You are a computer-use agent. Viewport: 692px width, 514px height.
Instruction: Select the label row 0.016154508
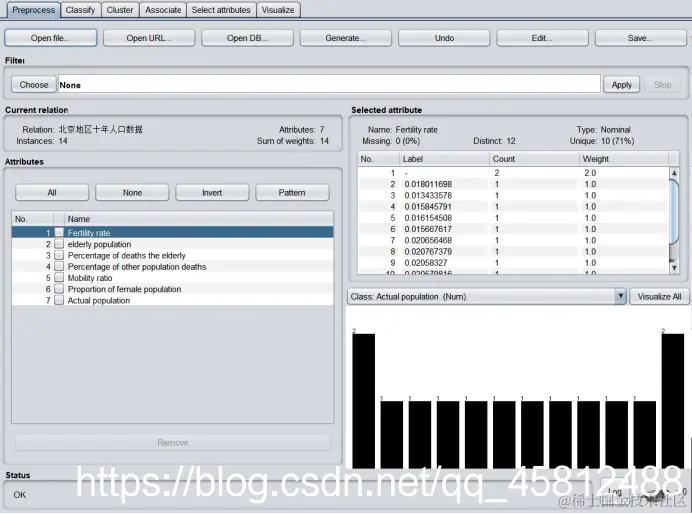click(514, 218)
